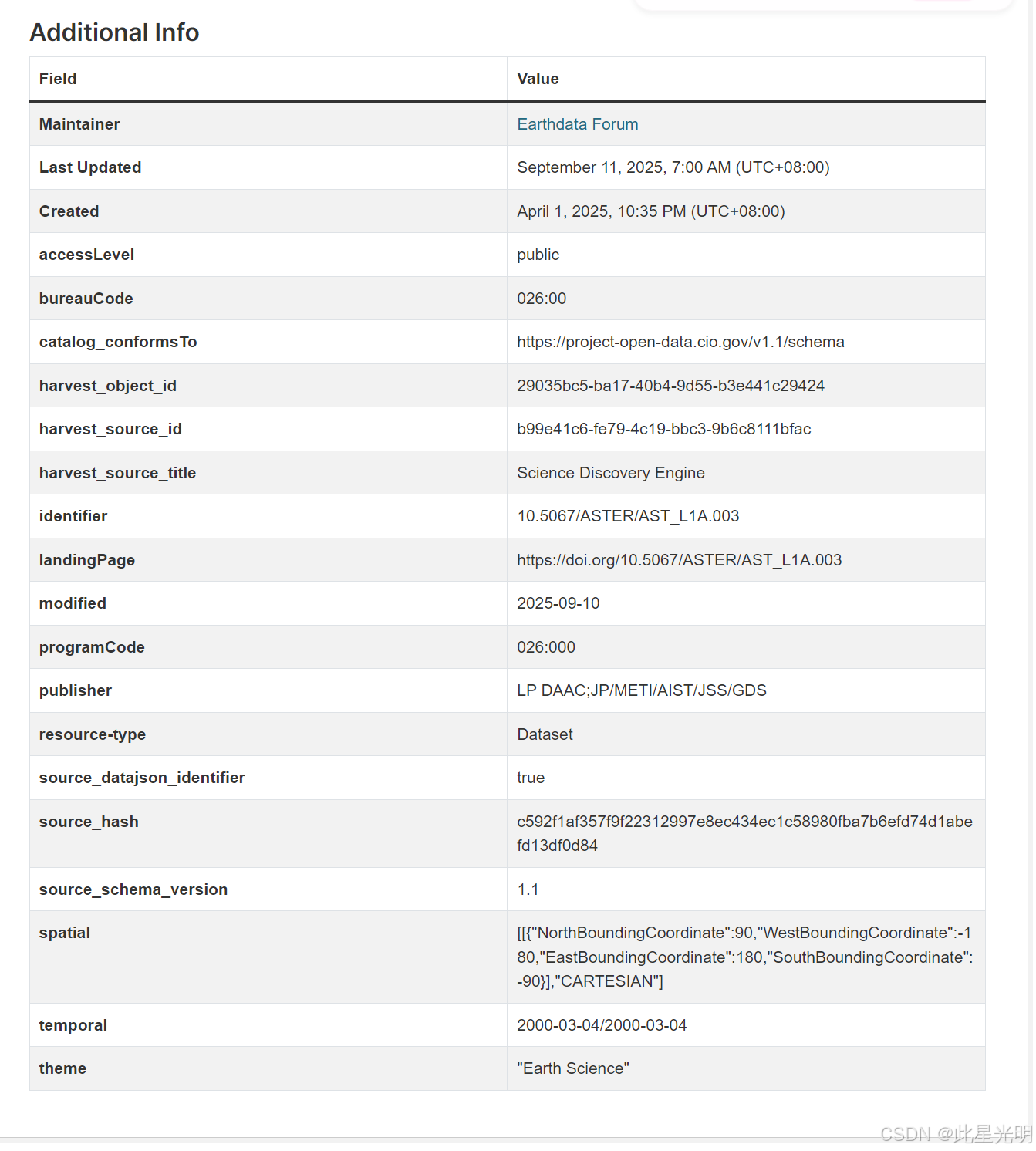
Task: Click the bureauCode field label
Action: coord(86,299)
